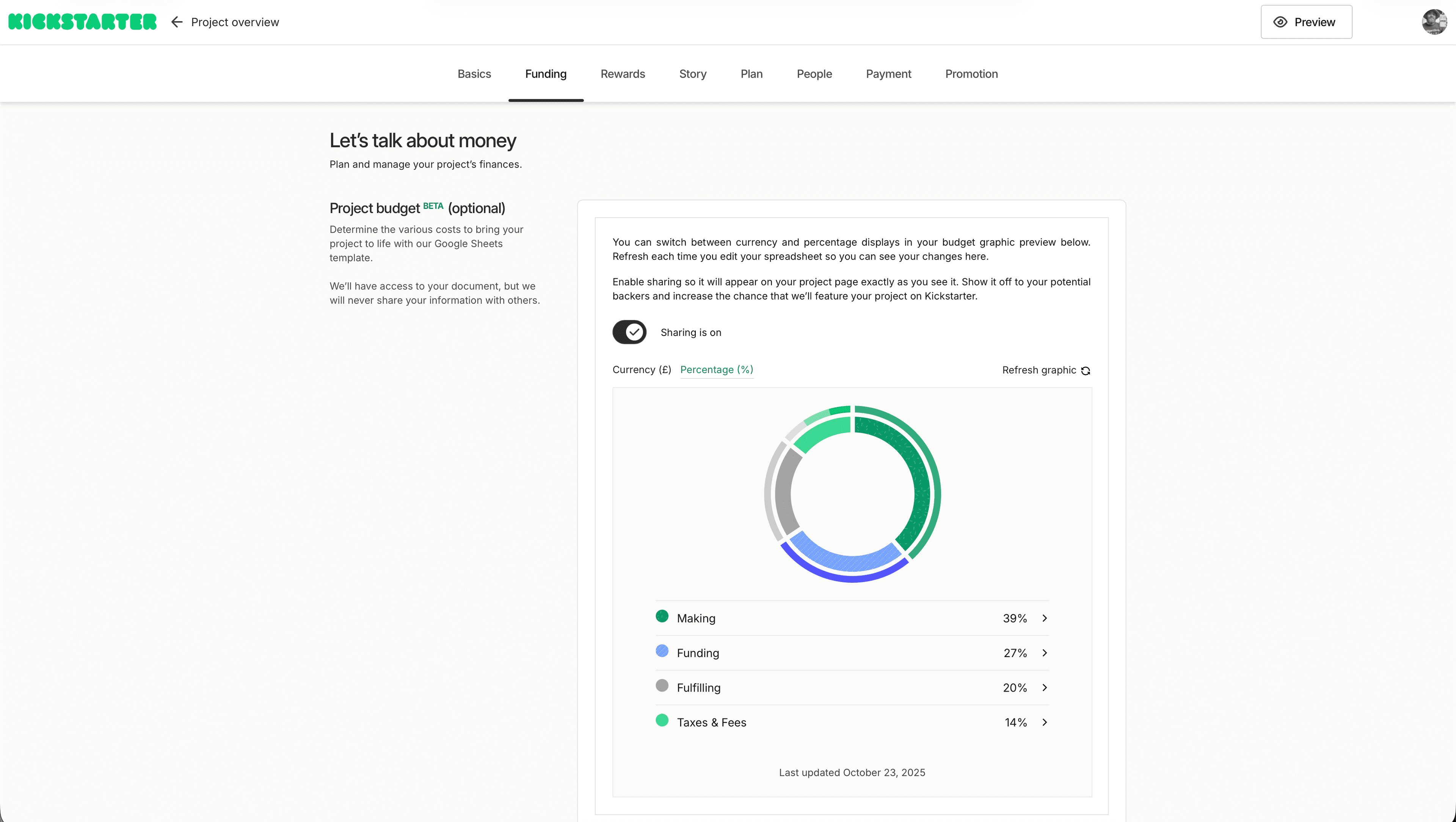Click the back arrow beside Project overview
The image size is (1456, 822).
click(x=176, y=22)
